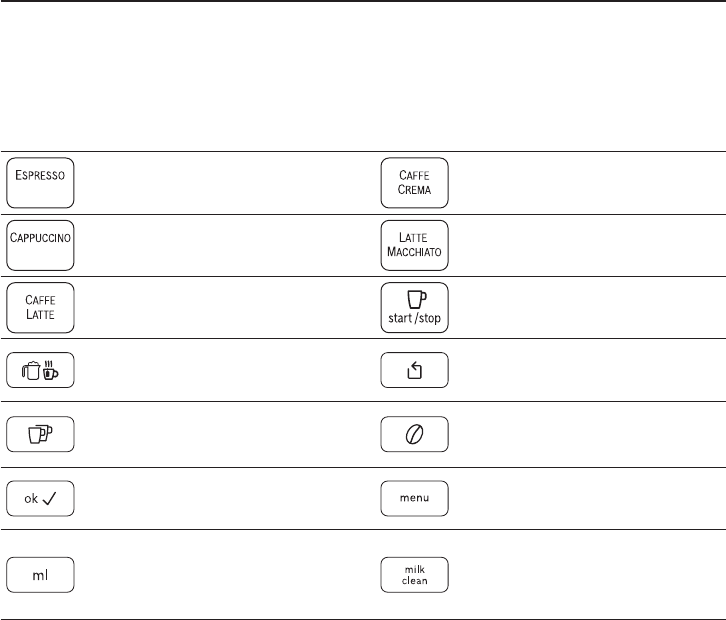Click the word clean on the milk button

415,582
